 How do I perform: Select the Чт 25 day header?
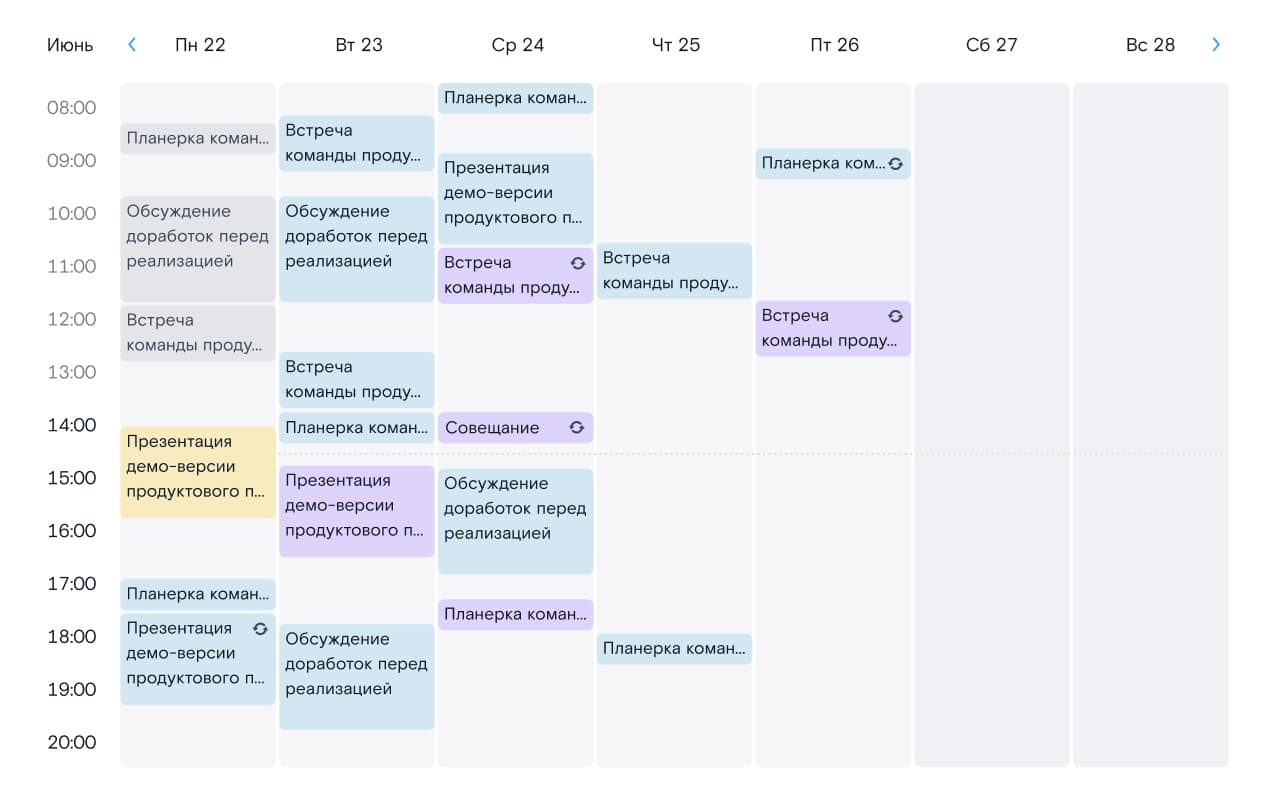(x=676, y=45)
